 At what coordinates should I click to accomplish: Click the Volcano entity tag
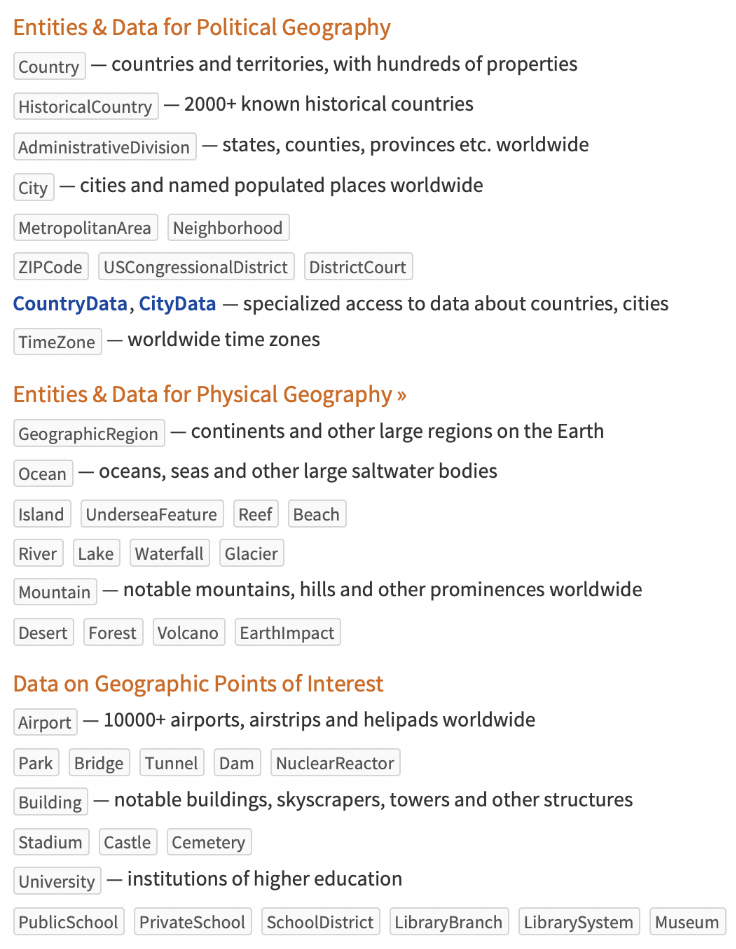click(188, 633)
